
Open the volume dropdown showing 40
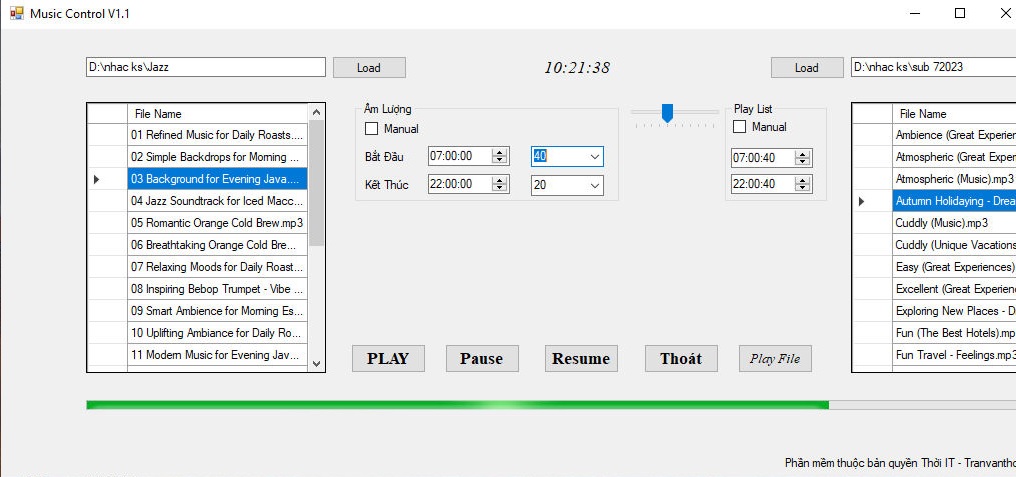[x=595, y=156]
